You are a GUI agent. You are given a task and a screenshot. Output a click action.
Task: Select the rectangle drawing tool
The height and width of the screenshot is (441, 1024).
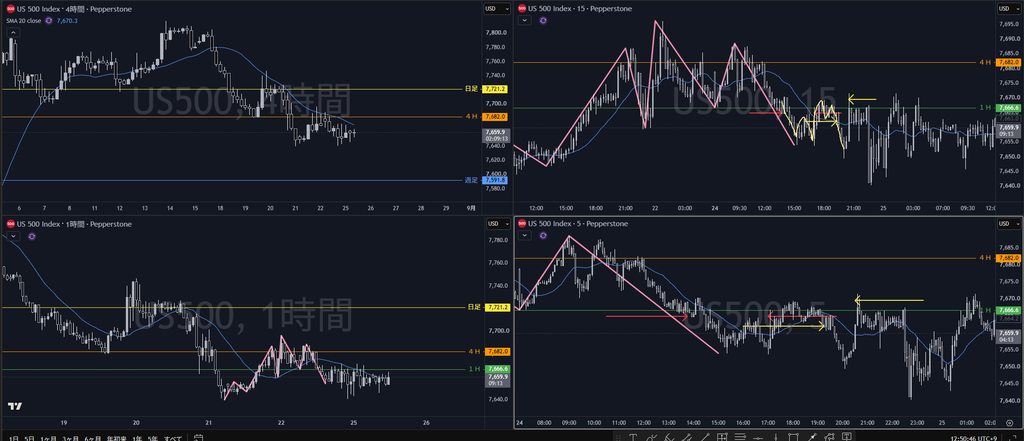click(x=793, y=437)
